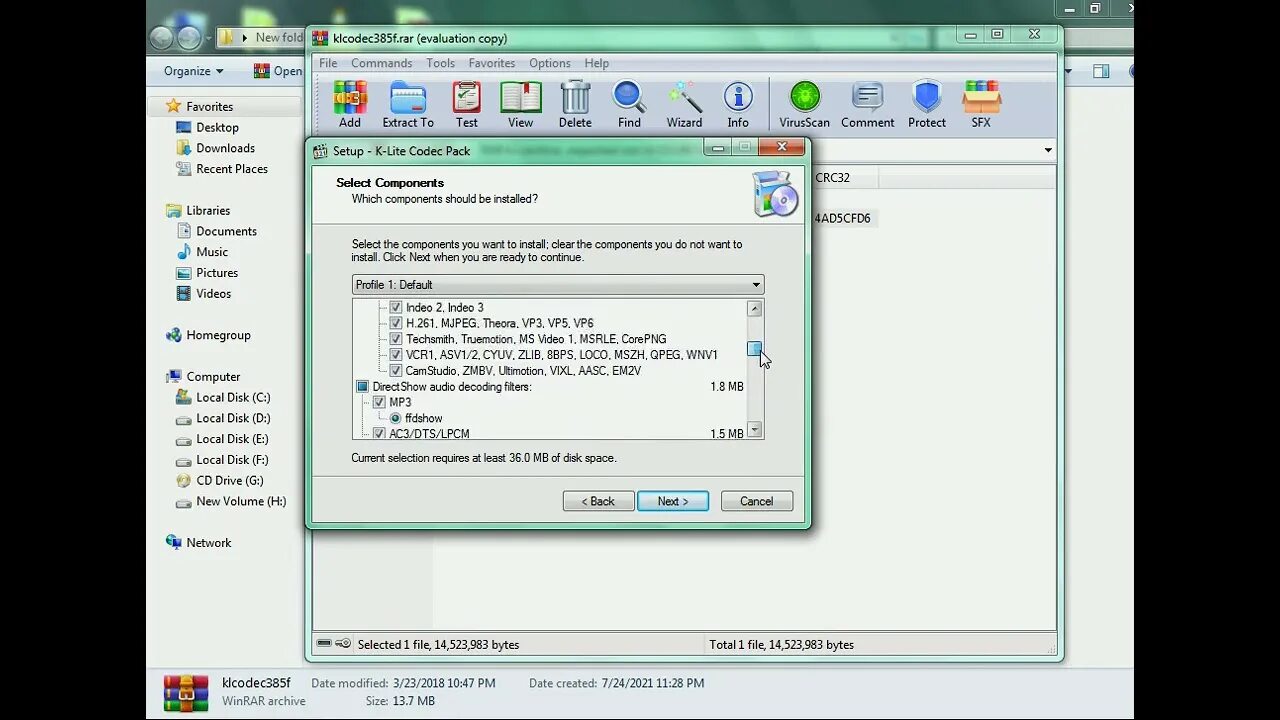This screenshot has height=720, width=1280.
Task: Open the Find tool in WinRAR
Action: click(x=629, y=105)
